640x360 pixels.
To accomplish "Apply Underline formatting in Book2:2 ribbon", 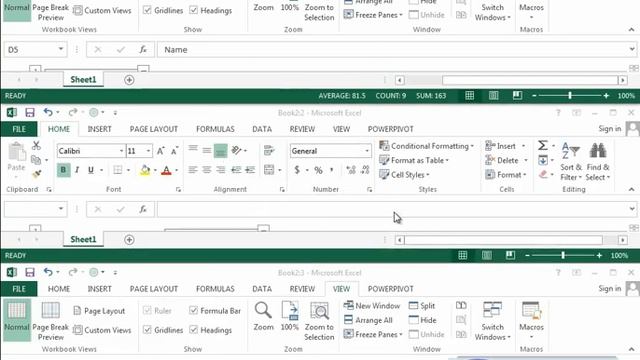I will 91,170.
